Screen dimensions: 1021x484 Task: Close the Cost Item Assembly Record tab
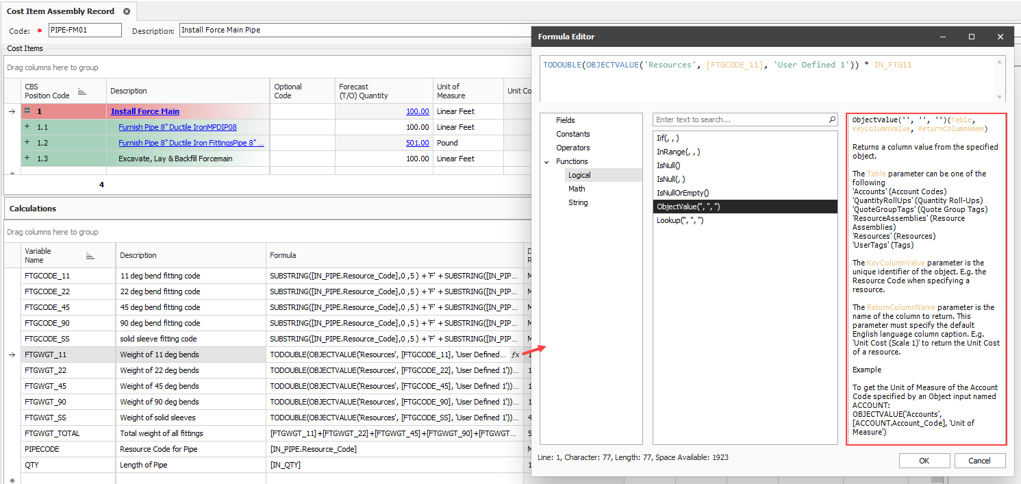pyautogui.click(x=127, y=11)
